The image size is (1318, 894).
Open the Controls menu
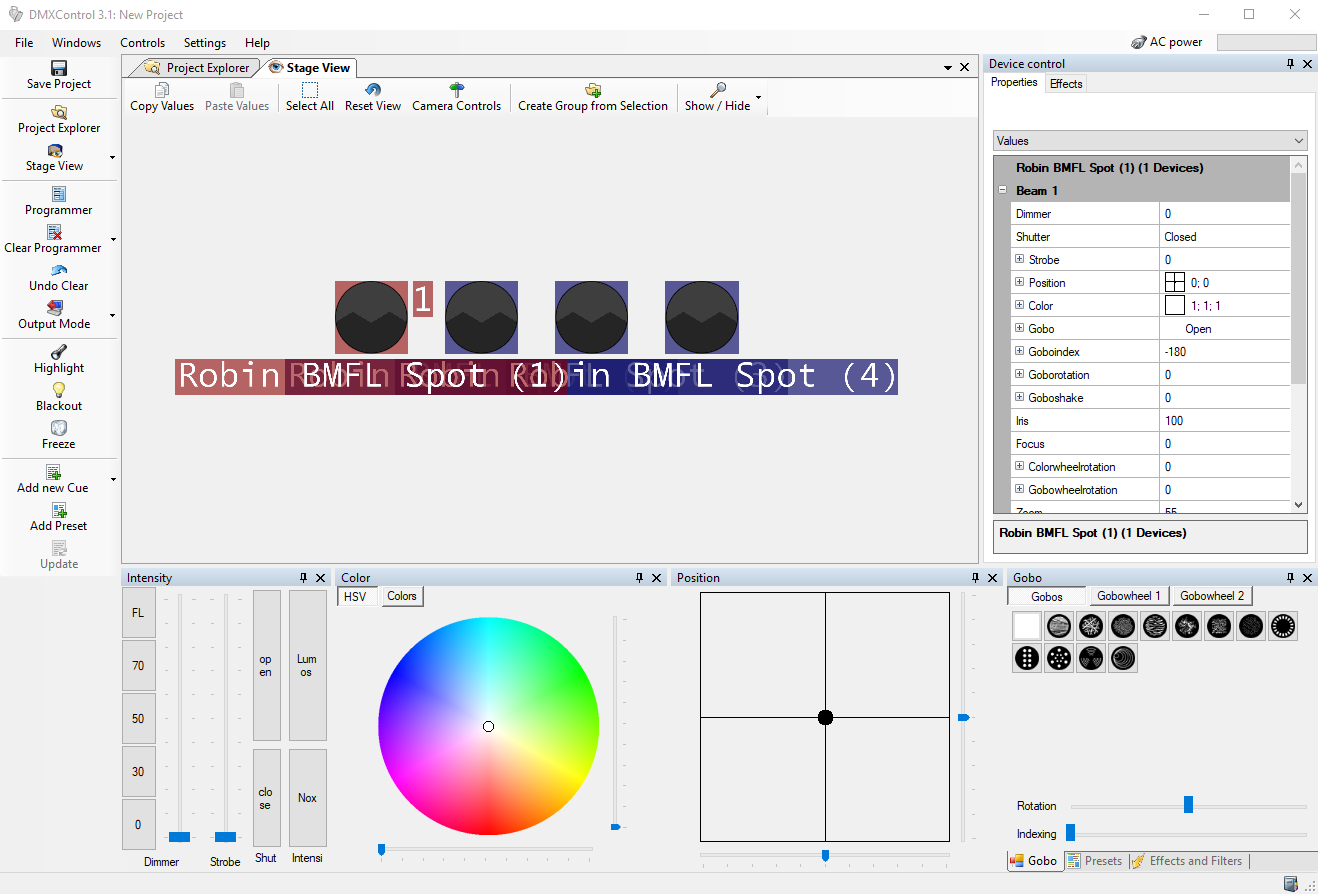(x=143, y=43)
